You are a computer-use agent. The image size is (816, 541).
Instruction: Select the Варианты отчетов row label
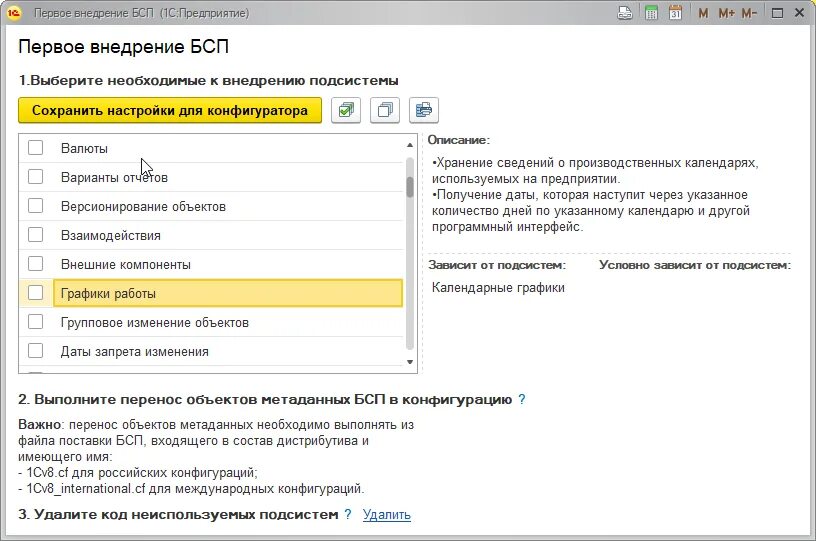[114, 178]
